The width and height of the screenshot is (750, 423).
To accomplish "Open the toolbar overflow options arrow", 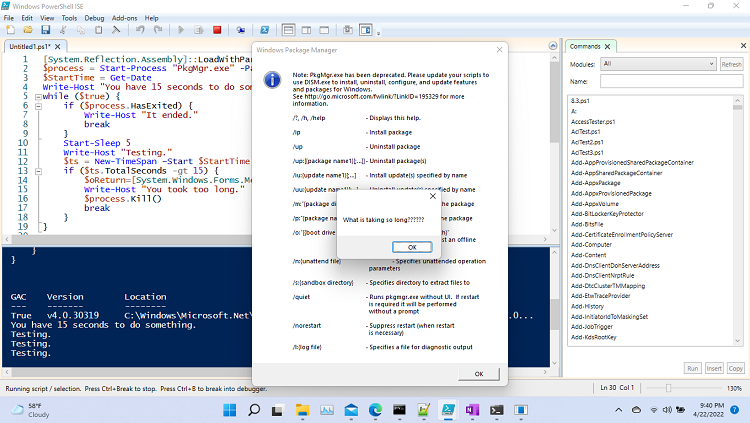I will coord(378,33).
